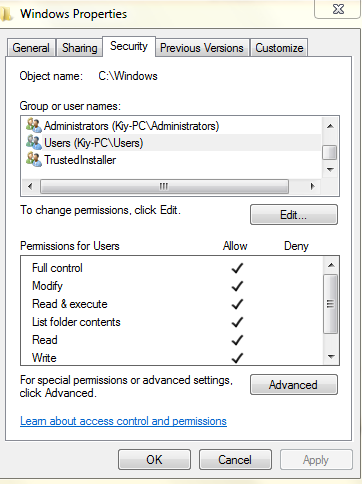Select the TrustedInstaller user icon
This screenshot has height=484, width=362.
34,159
